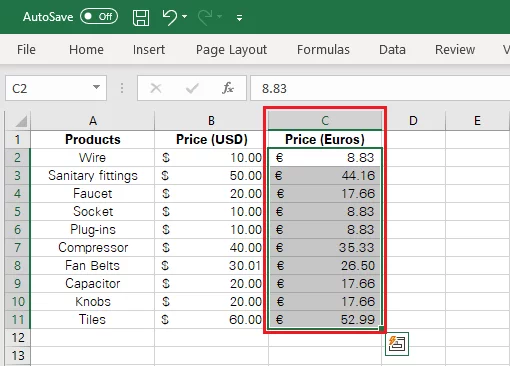Click the $60.00 price cell
This screenshot has width=510, height=366.
211,320
